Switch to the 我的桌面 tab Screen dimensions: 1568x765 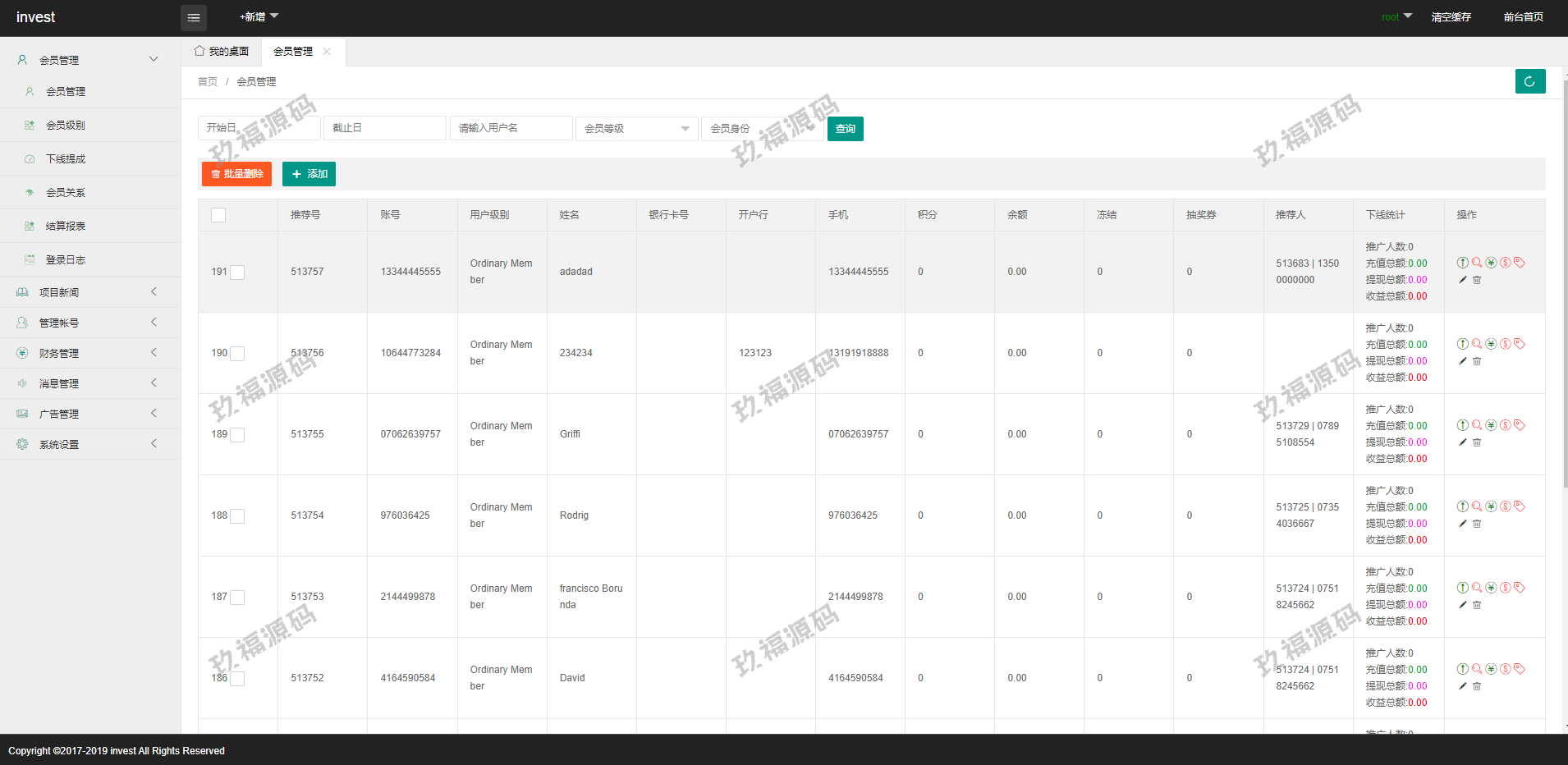pyautogui.click(x=222, y=52)
